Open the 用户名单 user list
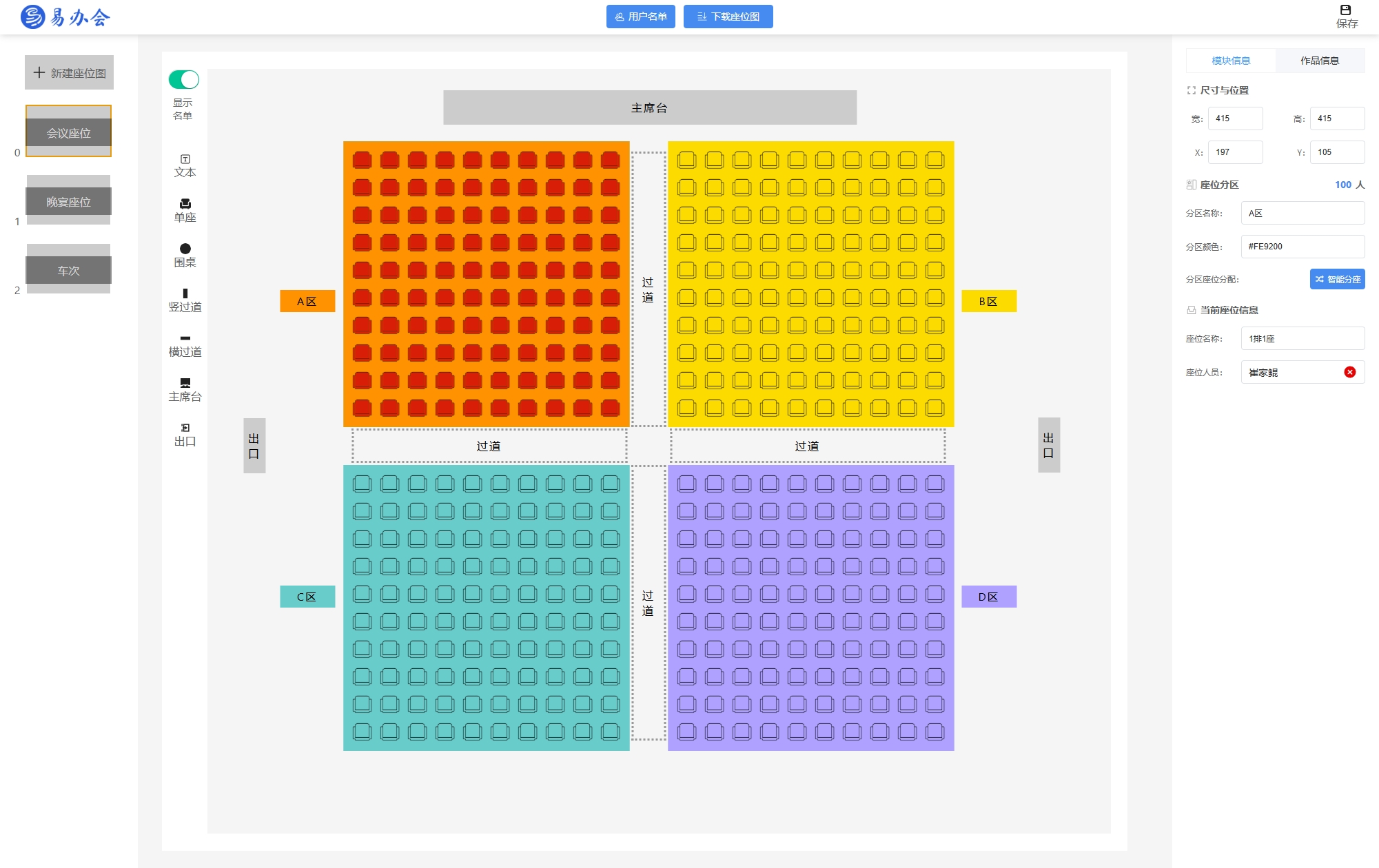The image size is (1379, 868). pos(640,17)
